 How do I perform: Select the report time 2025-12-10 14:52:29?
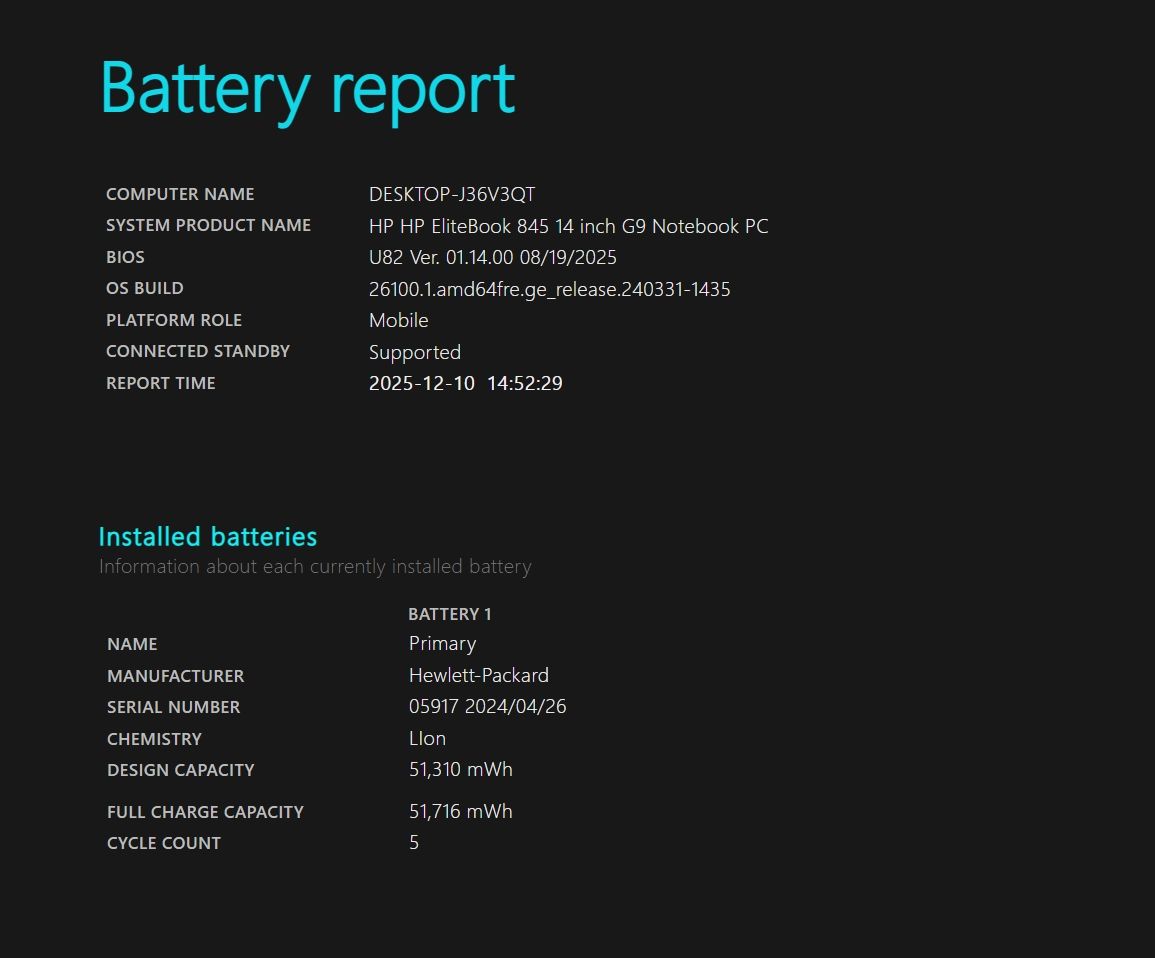[465, 383]
